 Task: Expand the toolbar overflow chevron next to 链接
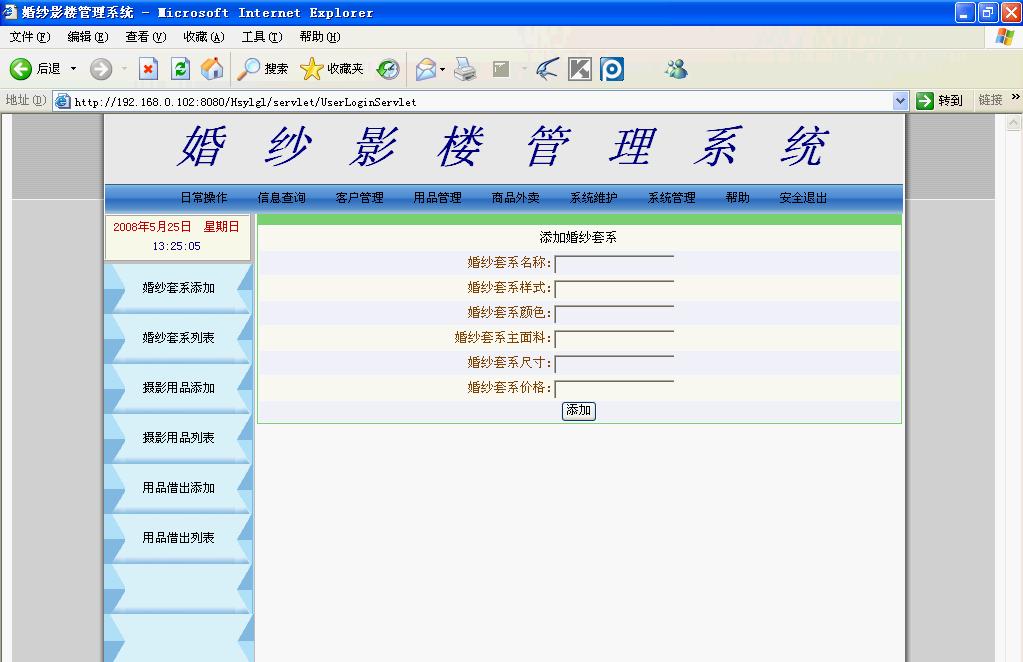(x=1015, y=97)
